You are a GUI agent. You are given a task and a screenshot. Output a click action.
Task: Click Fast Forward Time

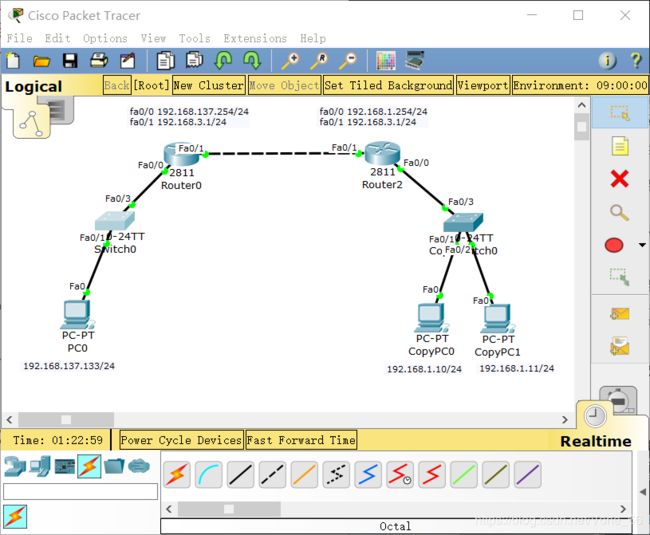tap(301, 440)
